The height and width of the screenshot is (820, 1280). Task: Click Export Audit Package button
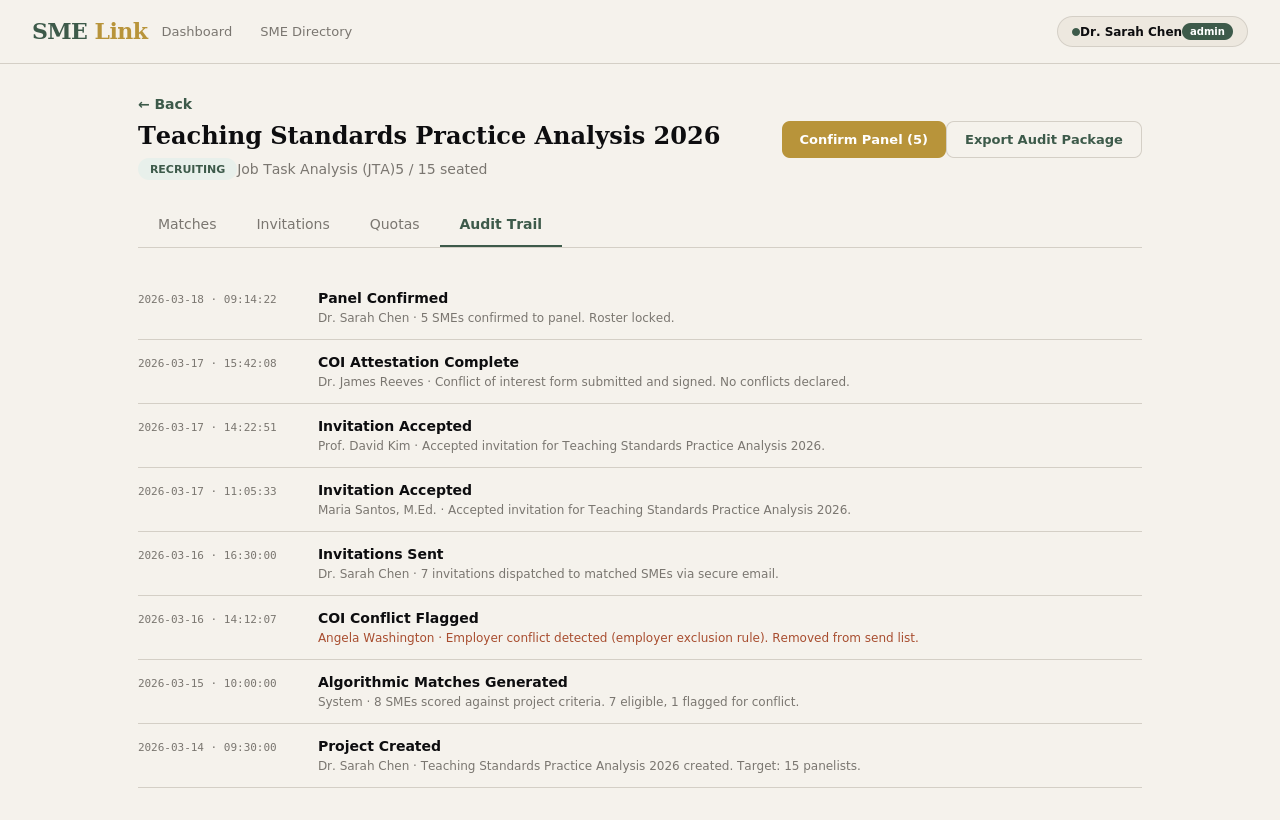tap(1043, 139)
